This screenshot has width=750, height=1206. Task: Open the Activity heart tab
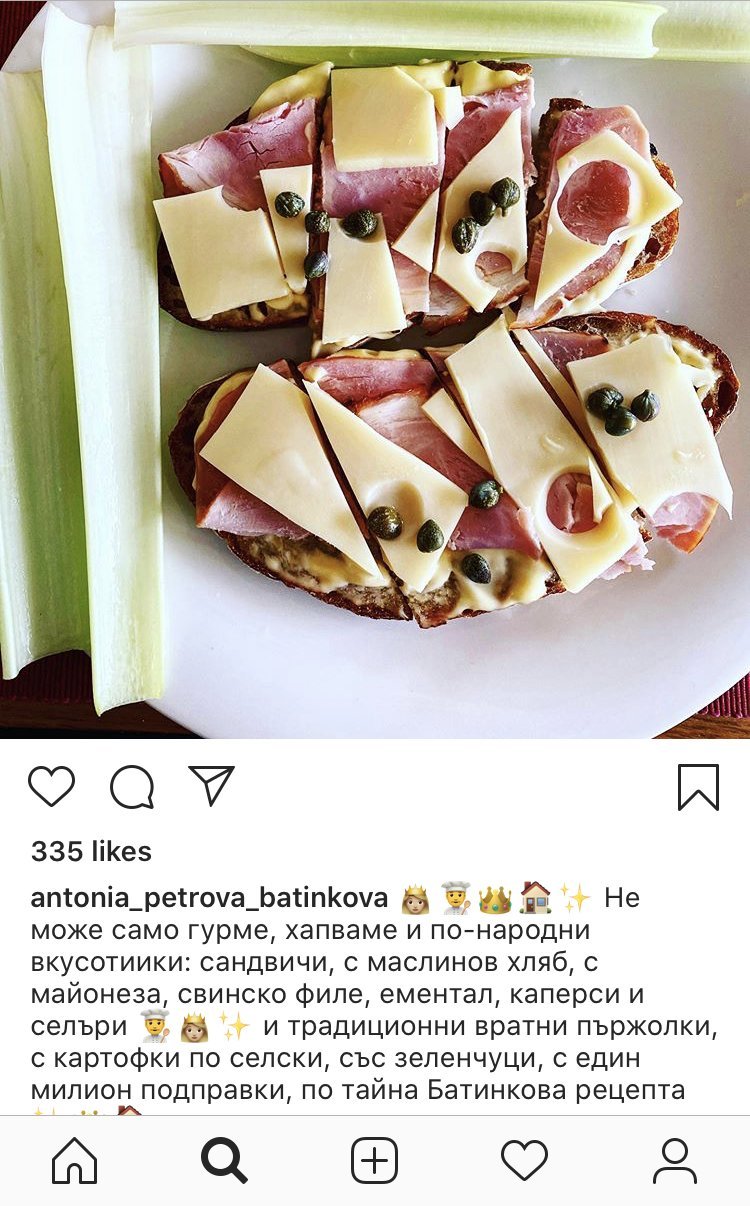pyautogui.click(x=525, y=1161)
